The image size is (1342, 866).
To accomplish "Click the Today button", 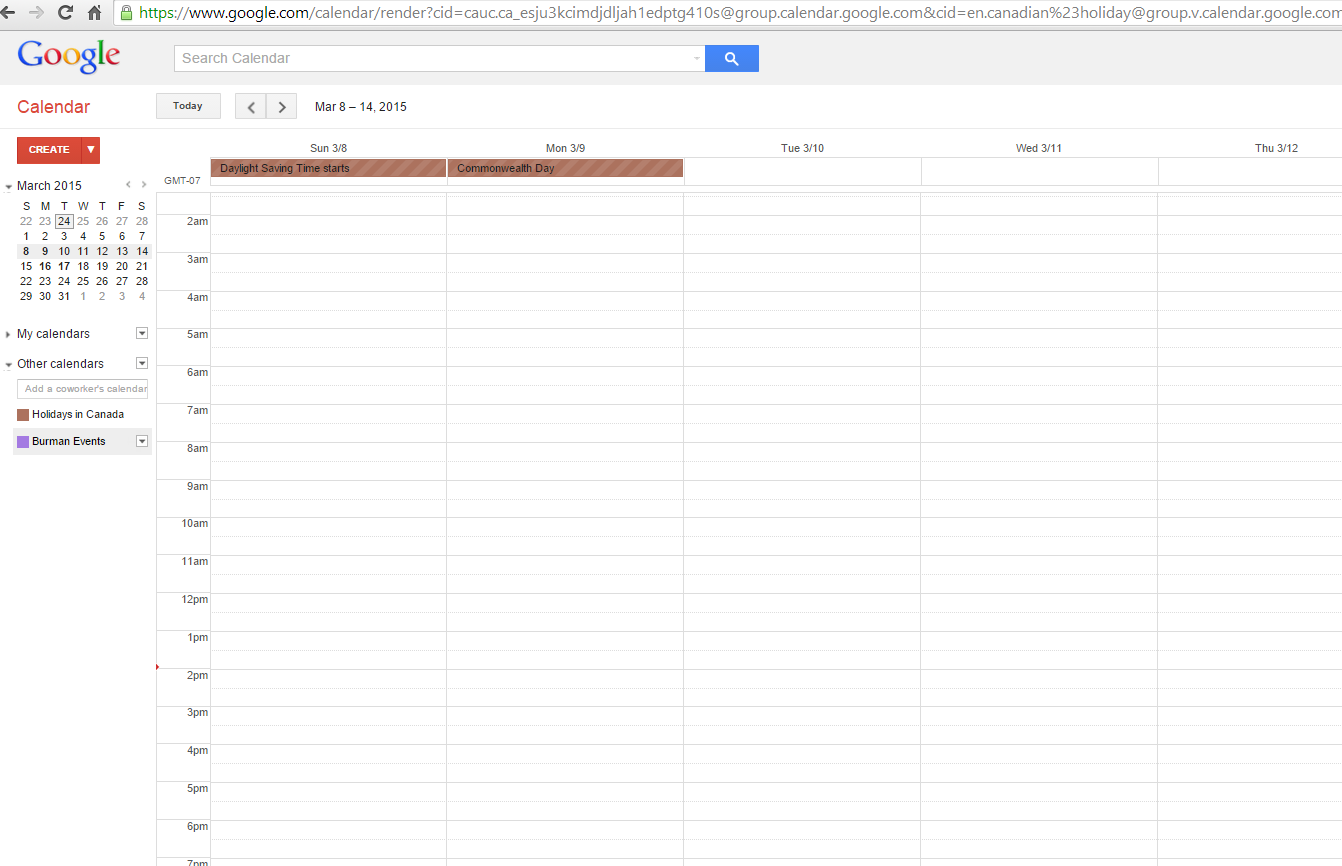I will coord(188,106).
